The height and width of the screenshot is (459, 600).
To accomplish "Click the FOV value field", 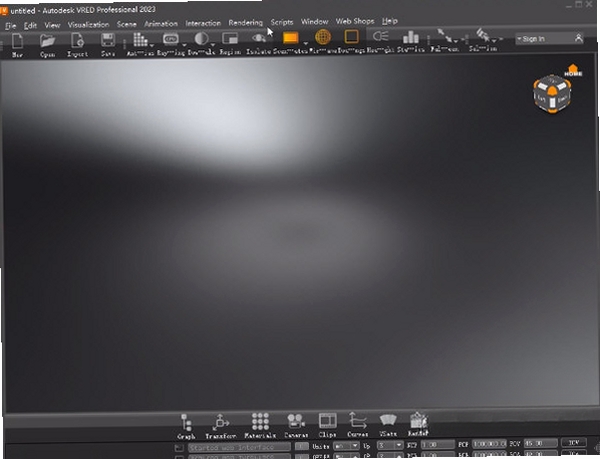I will (540, 443).
